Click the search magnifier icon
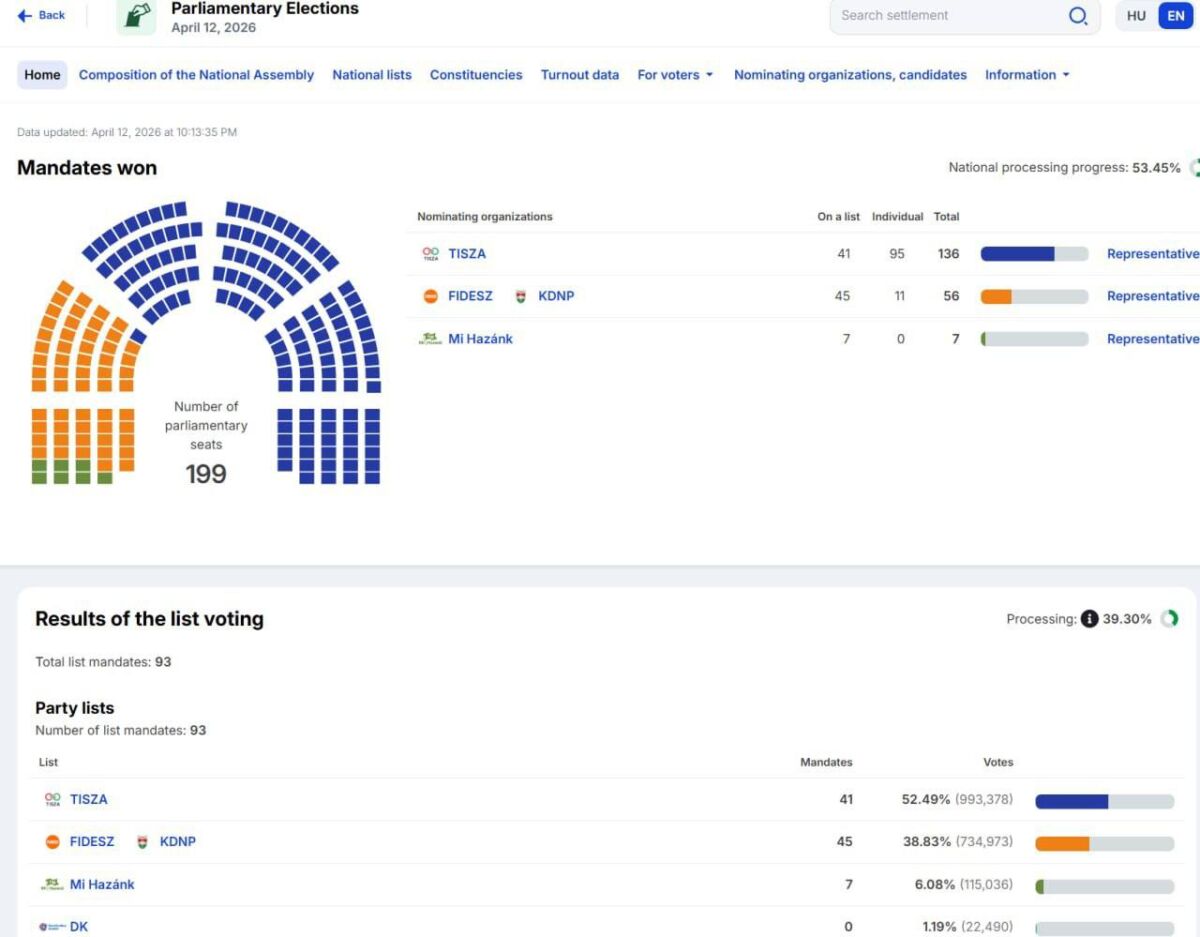The height and width of the screenshot is (937, 1200). click(1077, 16)
